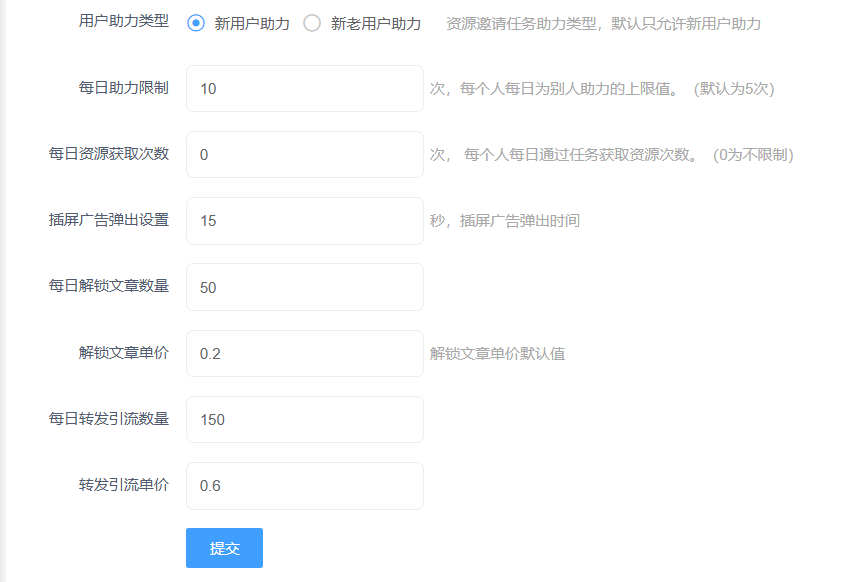Viewport: 841px width, 582px height.
Task: Edit the 每日解锁文章数量 field showing 50
Action: (x=305, y=287)
